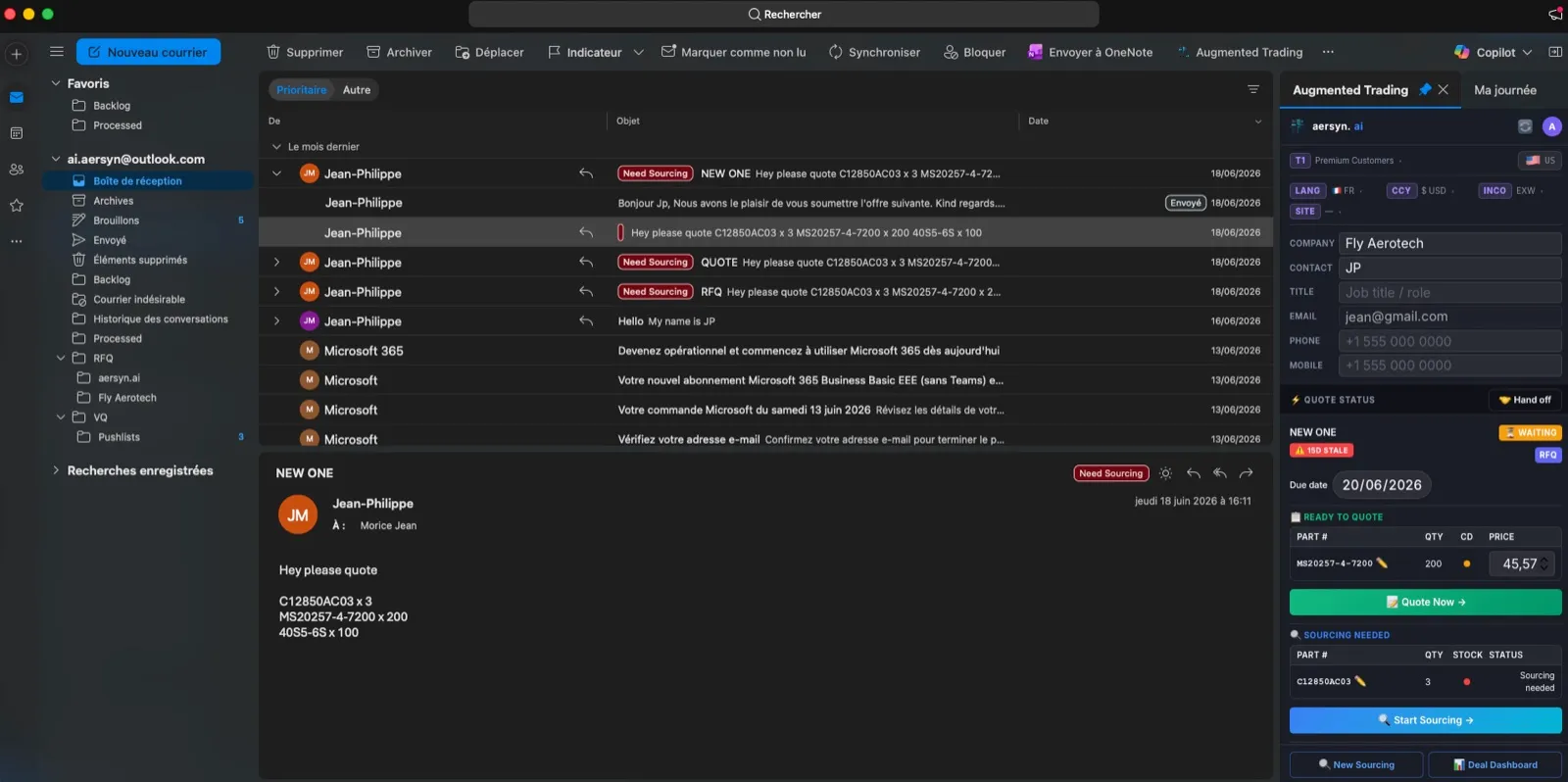Edit part MS20257-4-7200 pencil icon

pyautogui.click(x=1382, y=563)
